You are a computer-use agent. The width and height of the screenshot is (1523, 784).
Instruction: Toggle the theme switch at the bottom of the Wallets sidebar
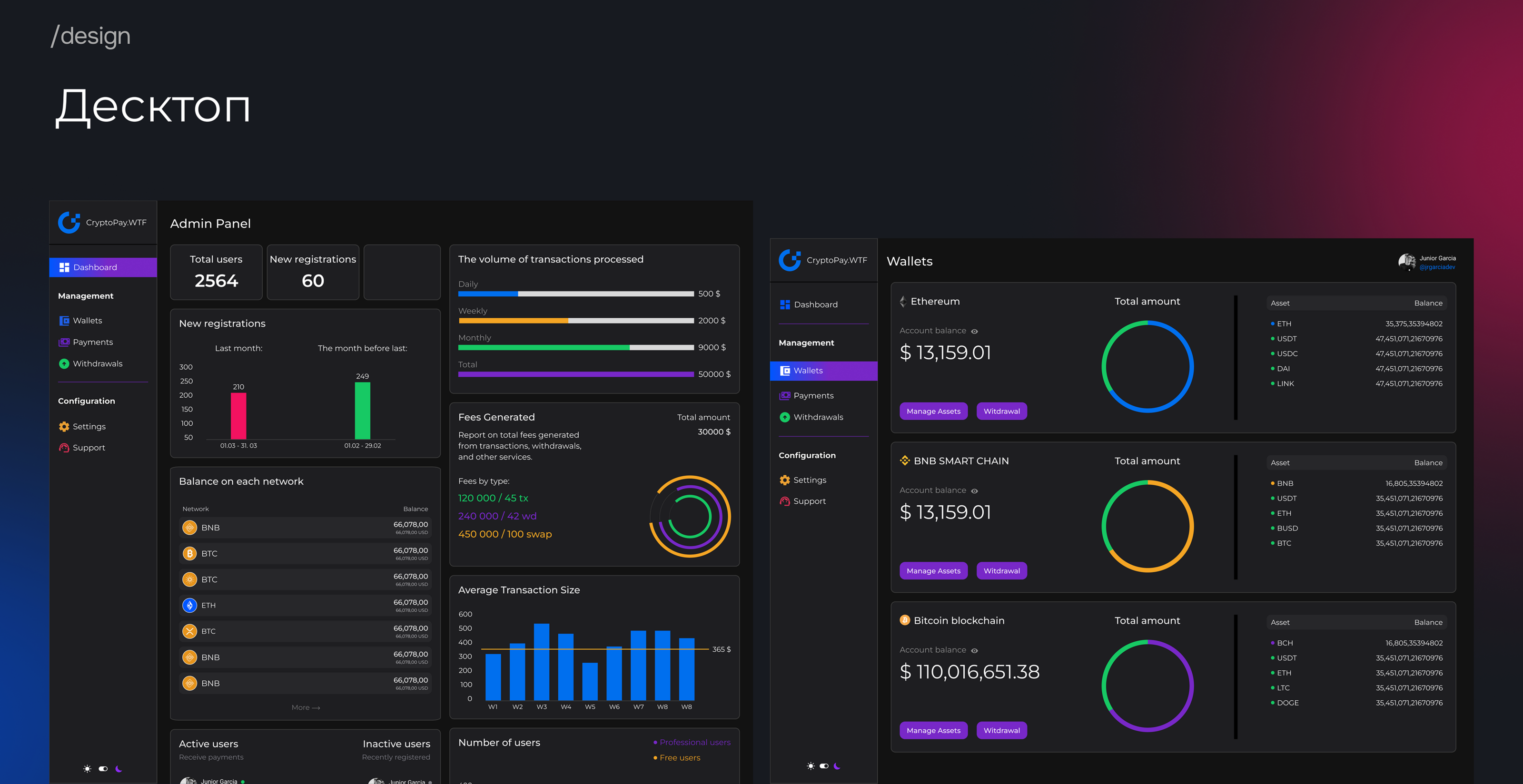823,766
